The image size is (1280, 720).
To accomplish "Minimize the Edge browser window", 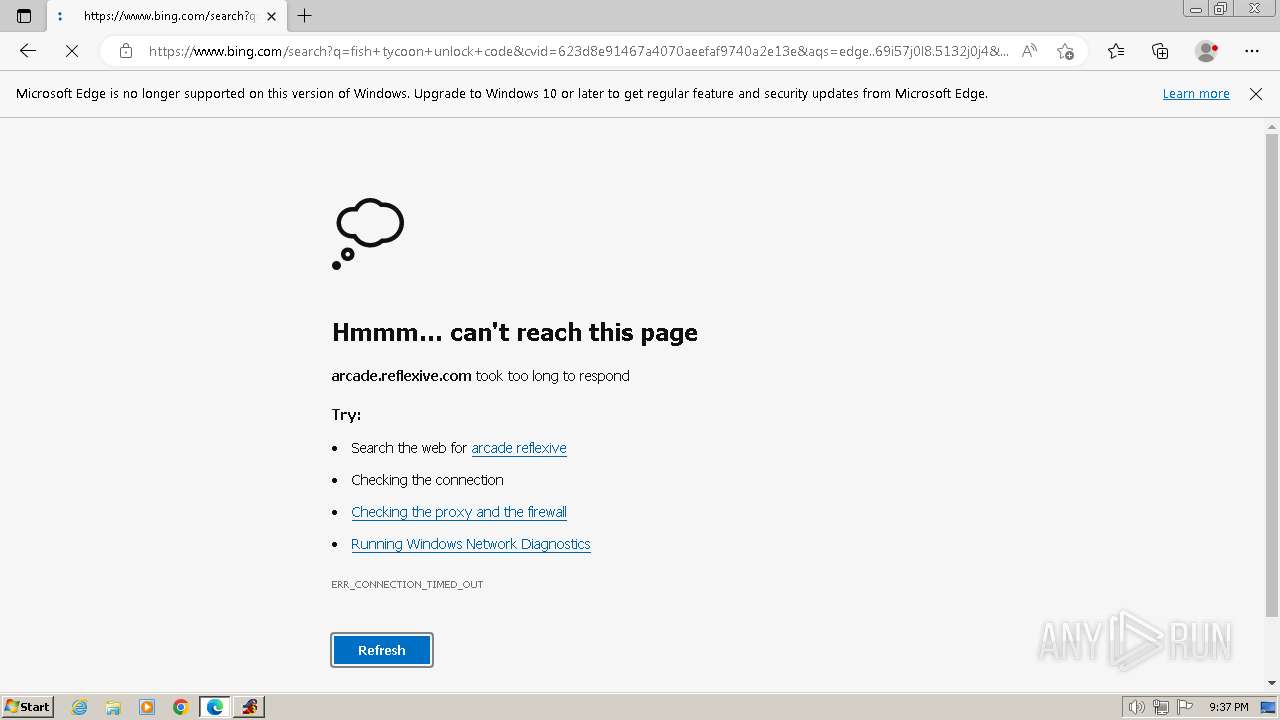I will coord(1196,9).
